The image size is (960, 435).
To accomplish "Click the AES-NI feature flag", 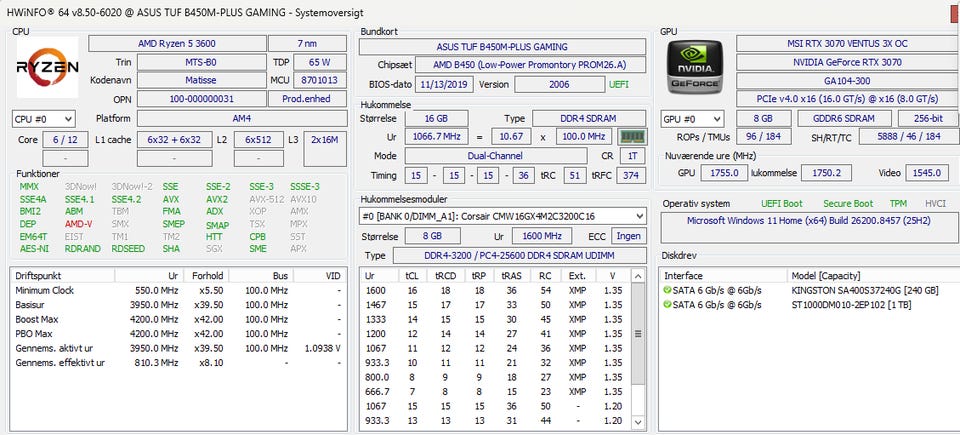I will pos(33,249).
